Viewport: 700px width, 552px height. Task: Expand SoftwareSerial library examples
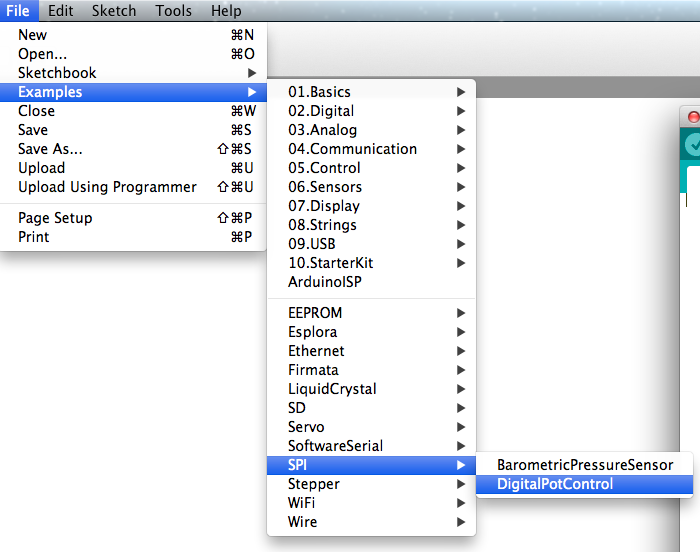click(x=371, y=446)
